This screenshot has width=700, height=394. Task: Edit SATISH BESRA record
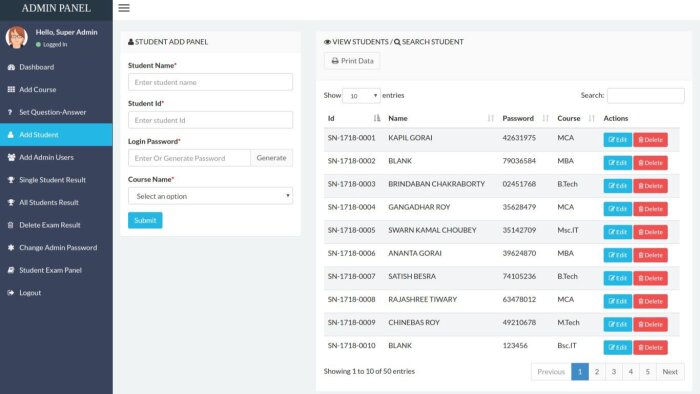617,278
